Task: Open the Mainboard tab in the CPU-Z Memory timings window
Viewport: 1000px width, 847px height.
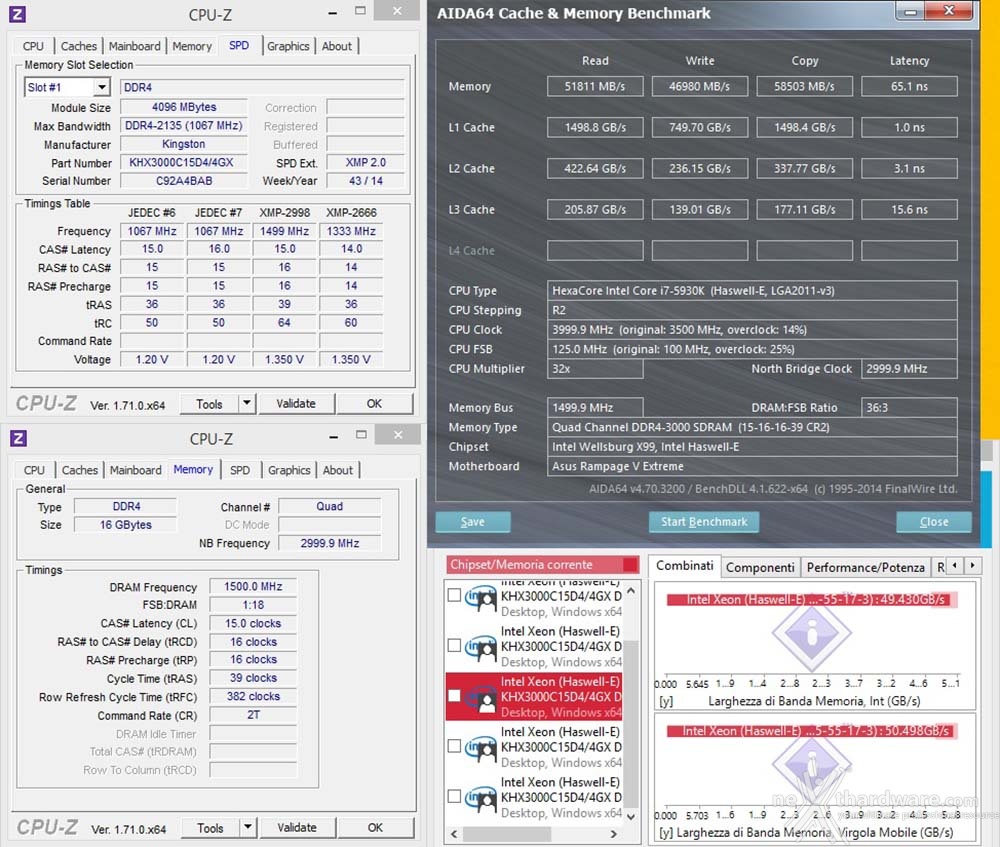Action: 136,471
